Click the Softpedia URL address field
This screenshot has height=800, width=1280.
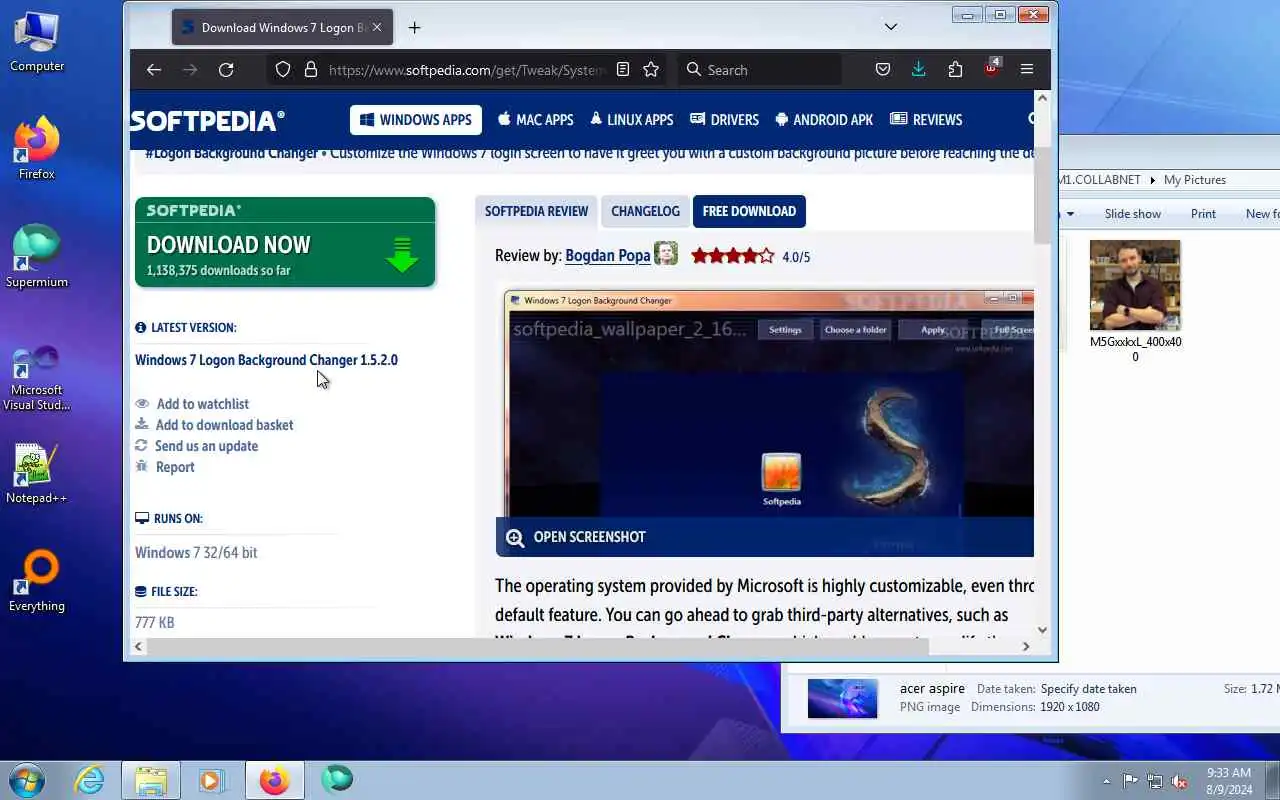[x=467, y=70]
